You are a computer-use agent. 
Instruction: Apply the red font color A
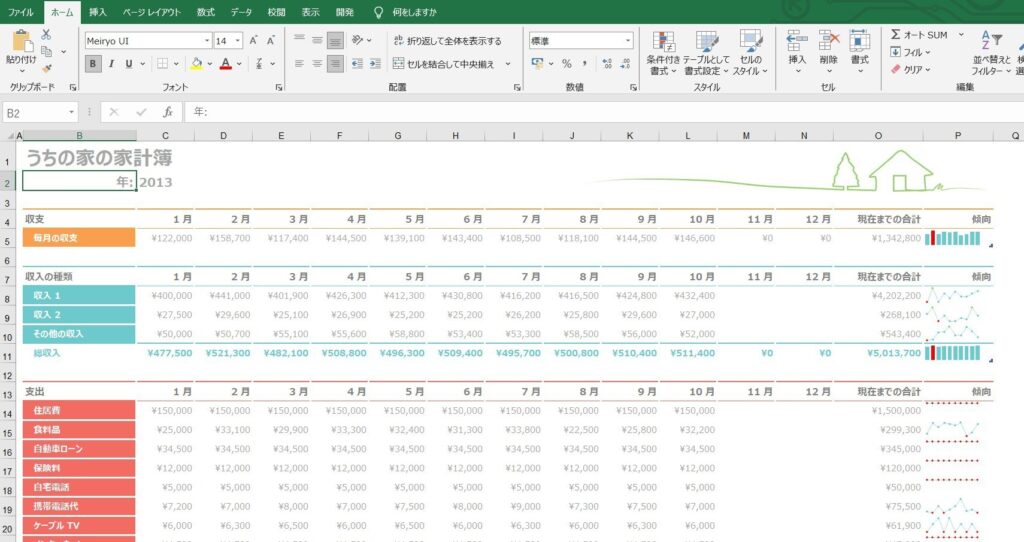click(x=226, y=63)
